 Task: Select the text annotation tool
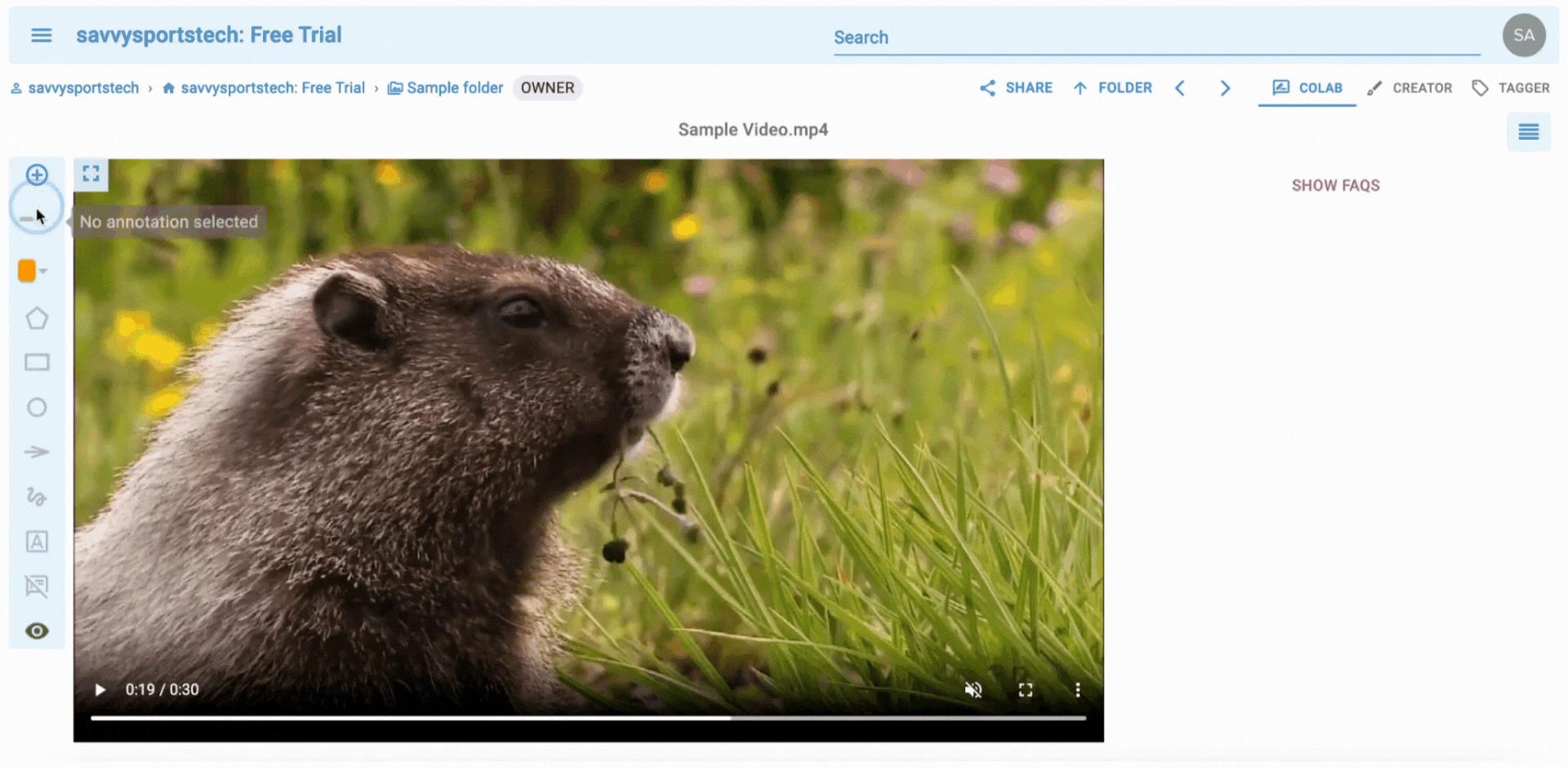coord(37,542)
